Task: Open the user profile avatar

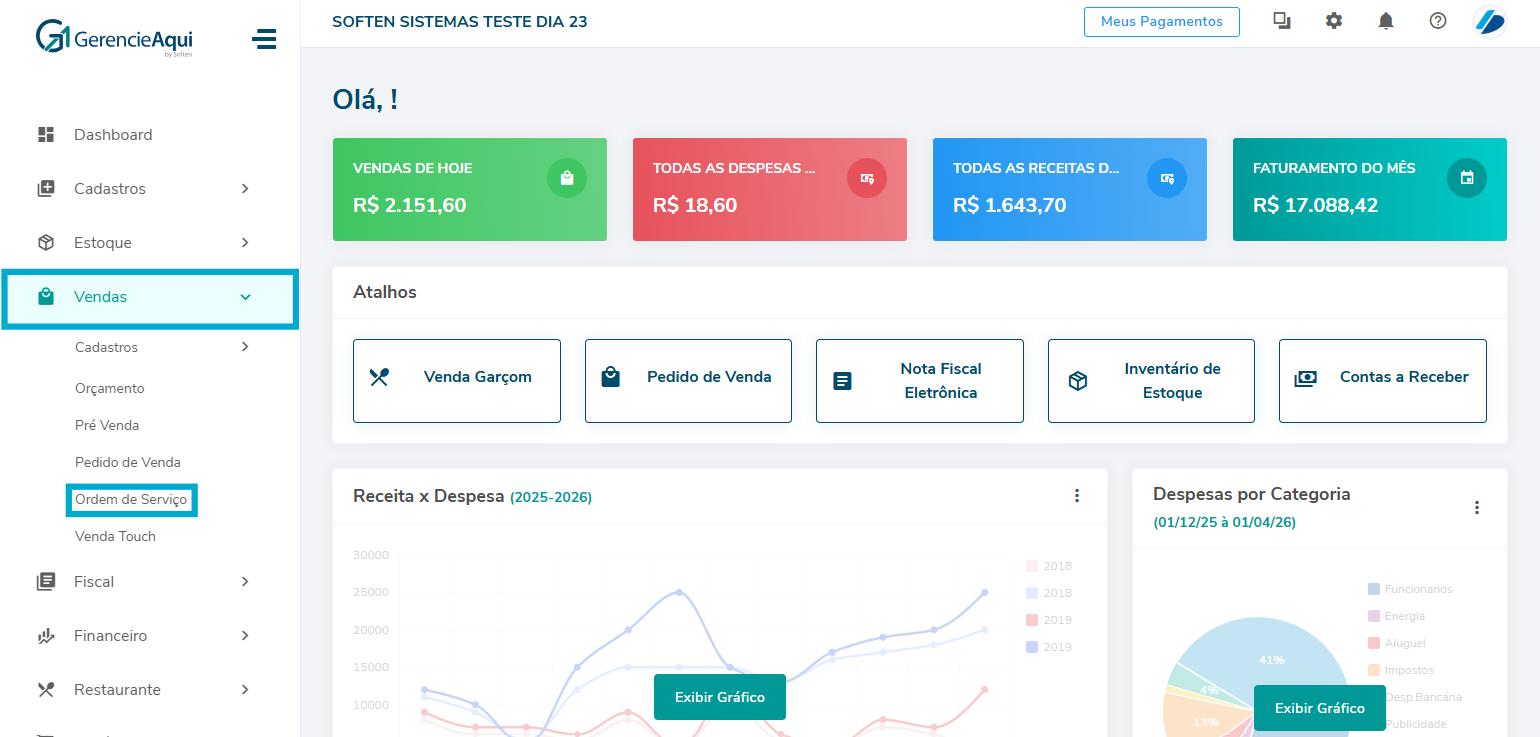Action: pyautogui.click(x=1490, y=21)
